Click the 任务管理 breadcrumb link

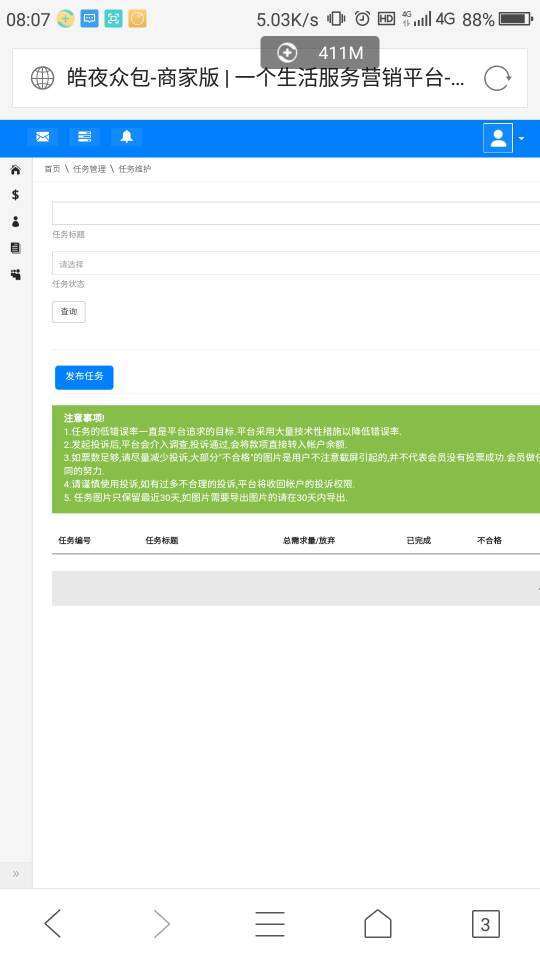click(x=89, y=169)
